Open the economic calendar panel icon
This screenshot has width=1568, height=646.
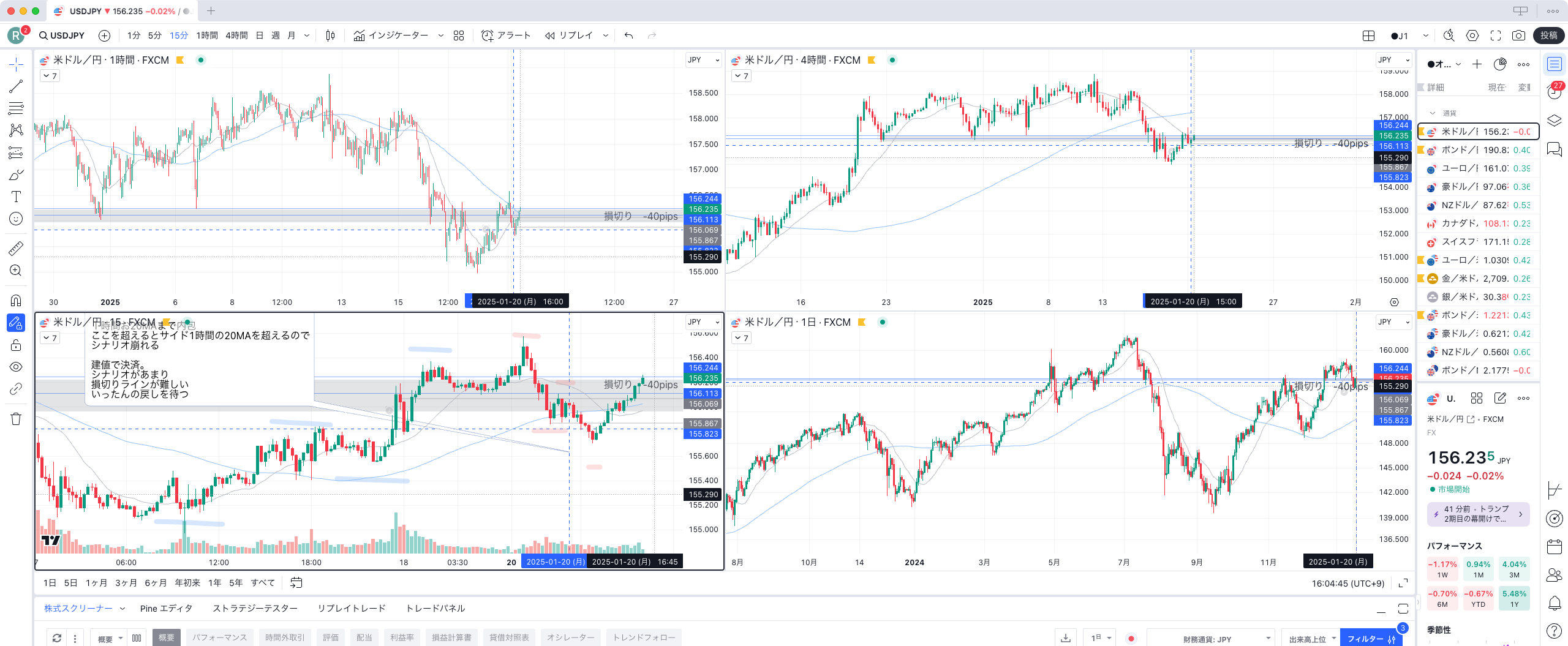point(1555,546)
